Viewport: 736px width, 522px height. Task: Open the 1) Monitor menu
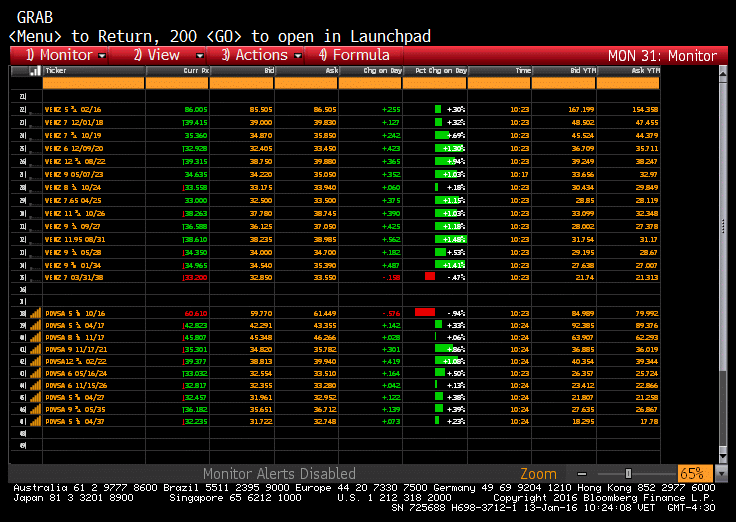(59, 55)
